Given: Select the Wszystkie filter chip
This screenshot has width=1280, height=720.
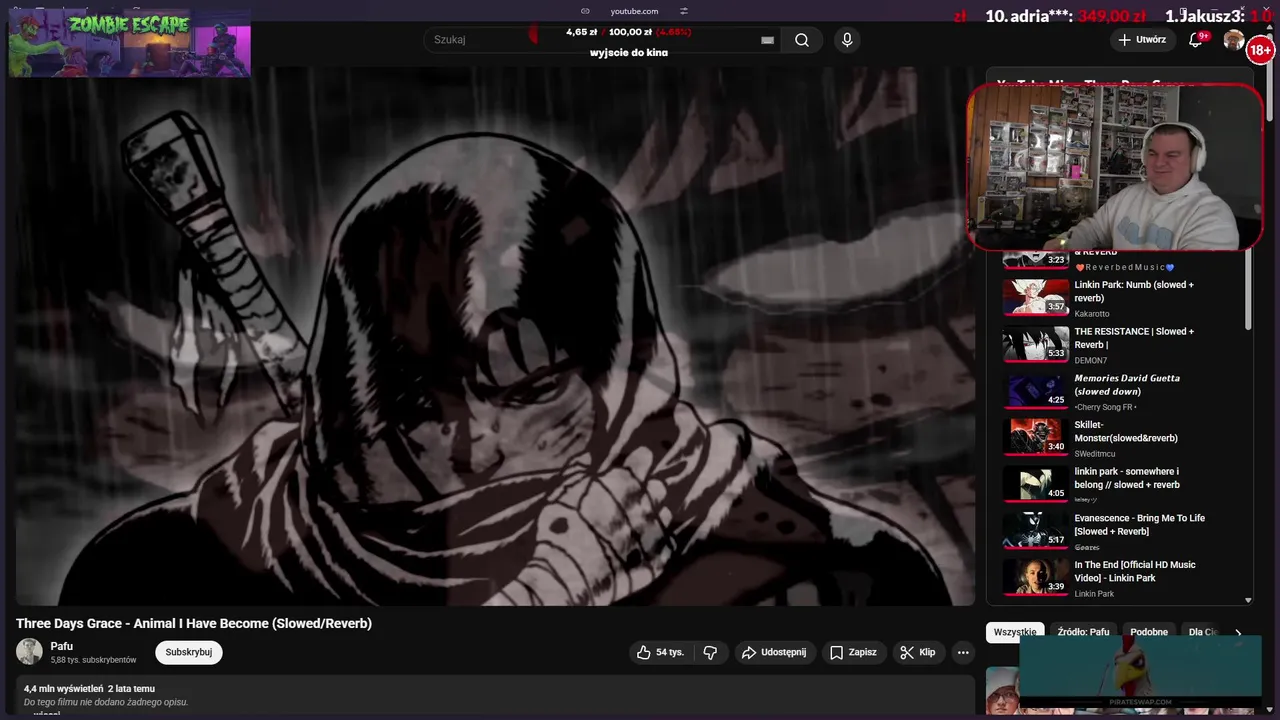Looking at the screenshot, I should click(x=1015, y=632).
